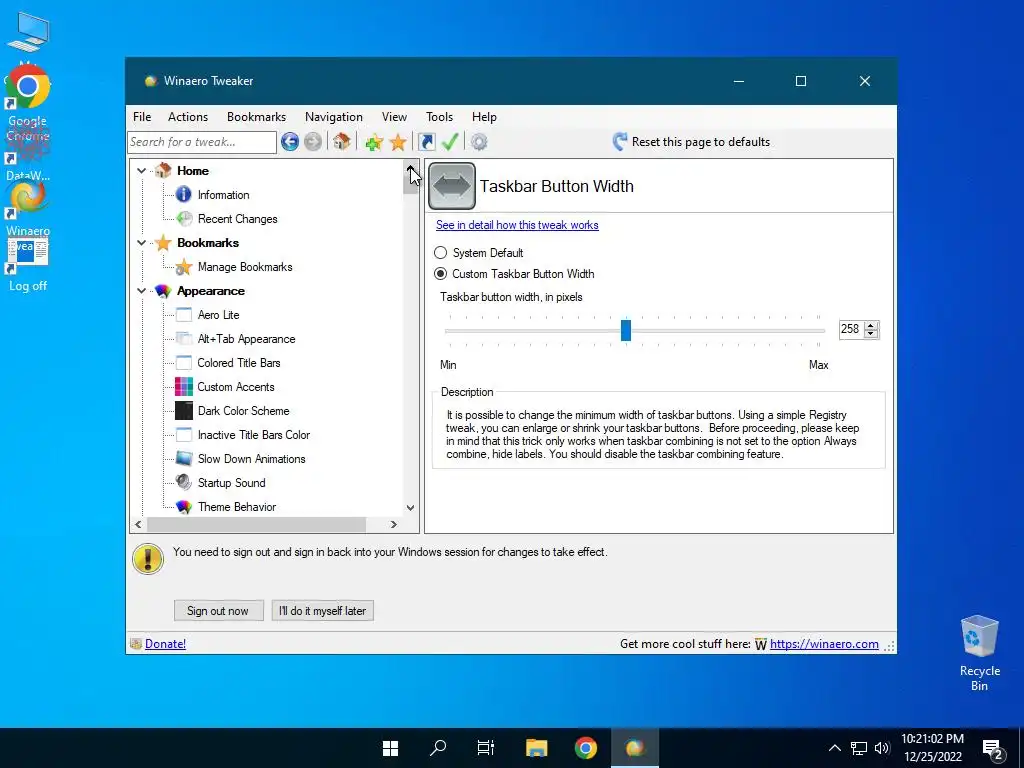This screenshot has height=768, width=1024.
Task: Click the Recent Changes clock icon
Action: (x=184, y=219)
